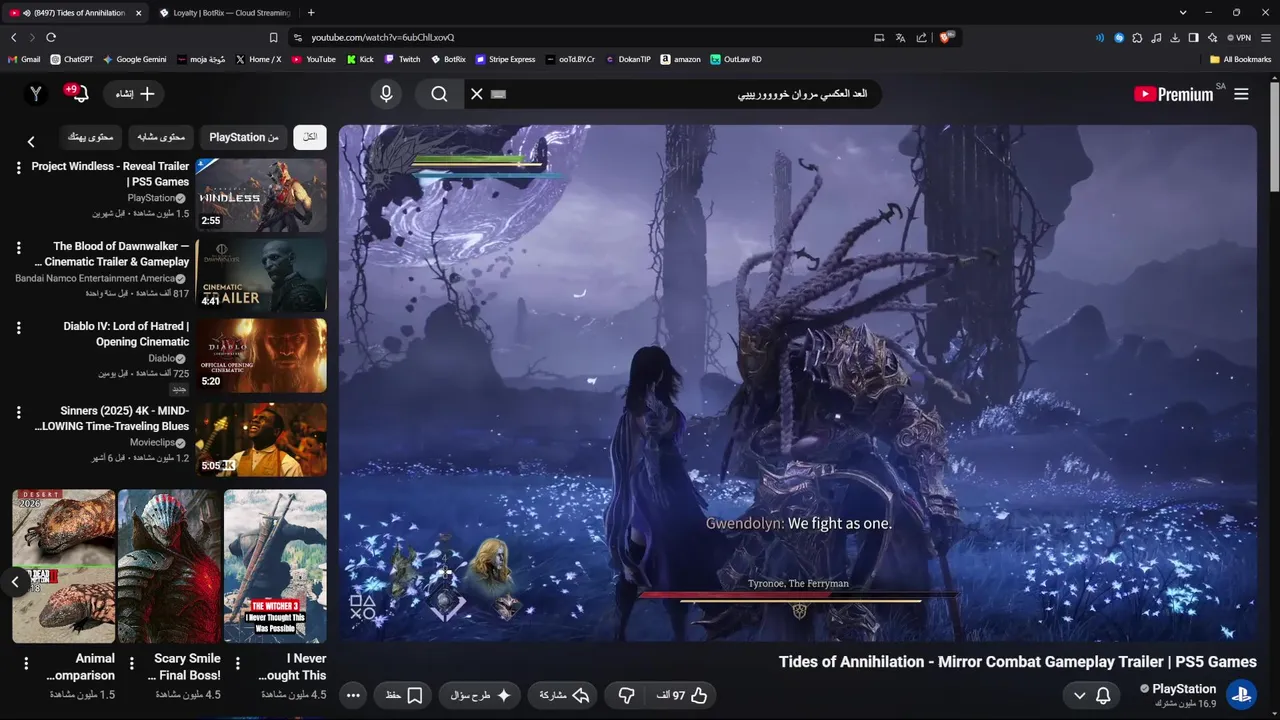Screen dimensions: 1280x720
Task: Open the translate page icon
Action: (x=900, y=37)
